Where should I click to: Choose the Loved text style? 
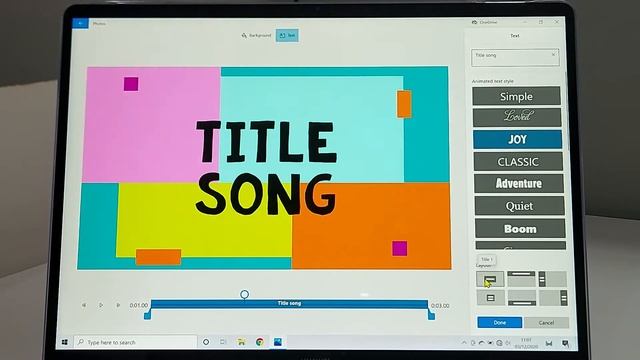coord(517,117)
